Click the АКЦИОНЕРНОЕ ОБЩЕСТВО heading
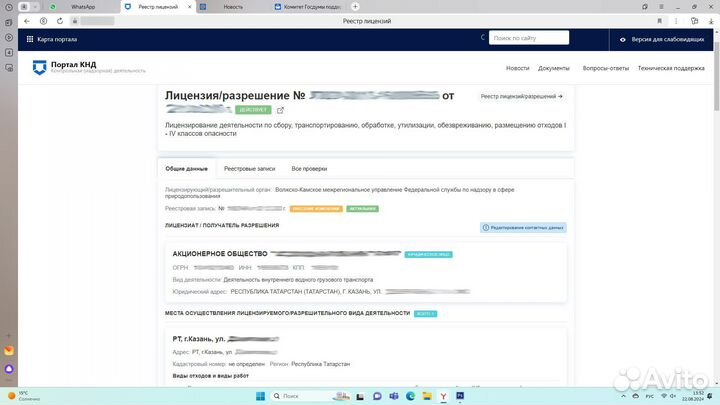This screenshot has height=405, width=720. click(x=220, y=254)
